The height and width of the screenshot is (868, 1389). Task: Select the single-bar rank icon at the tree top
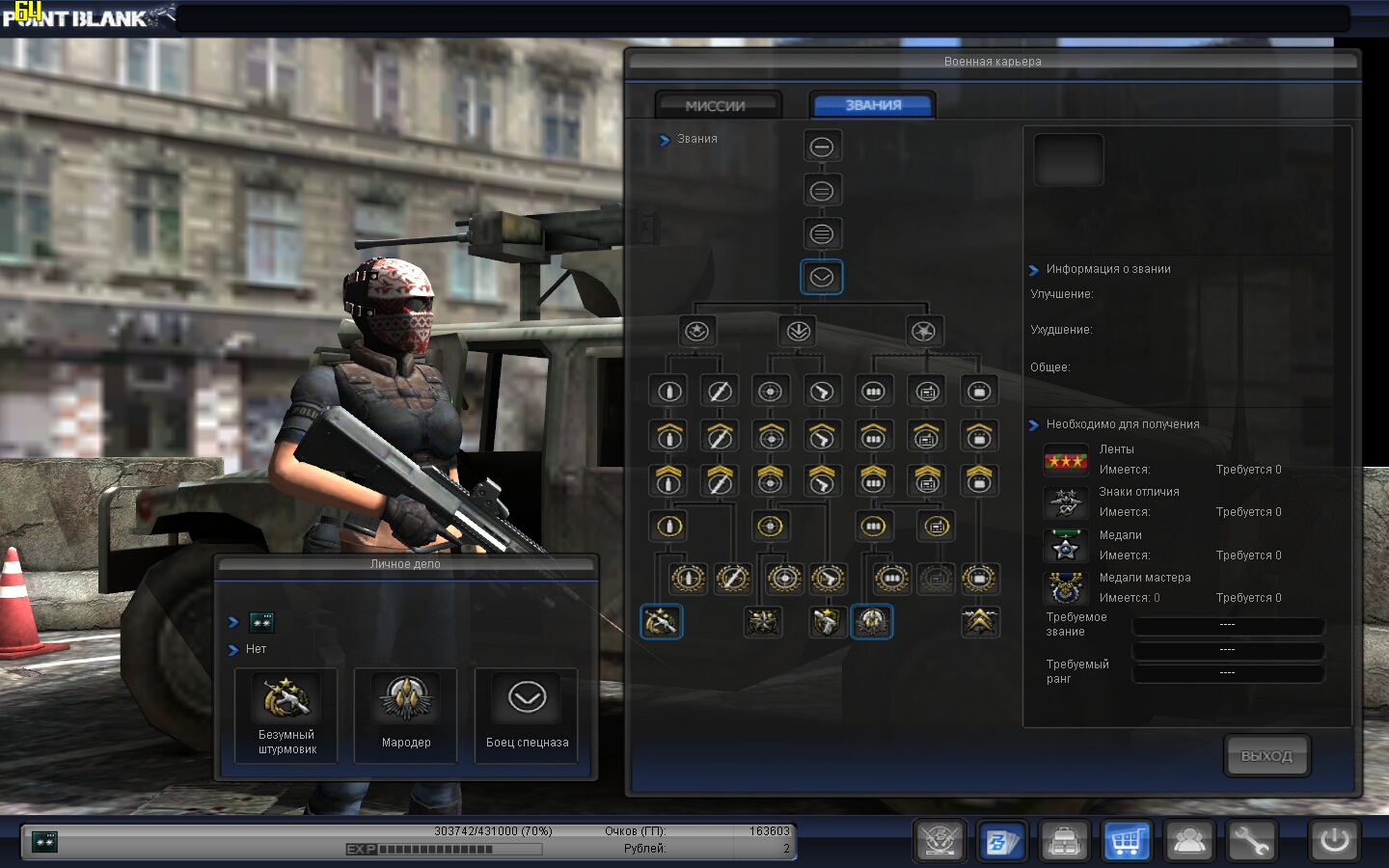click(822, 147)
